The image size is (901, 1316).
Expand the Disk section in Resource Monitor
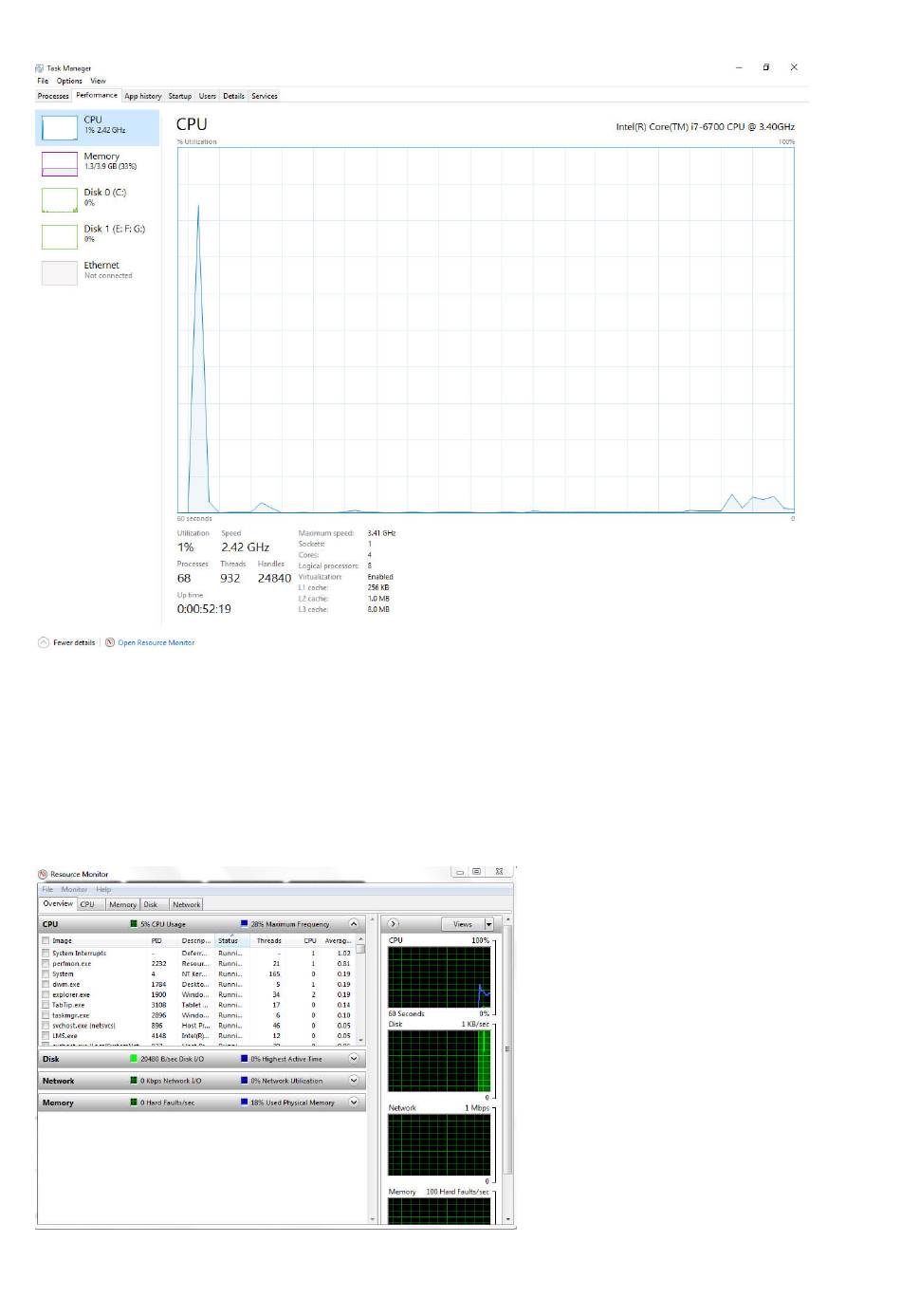point(354,1058)
